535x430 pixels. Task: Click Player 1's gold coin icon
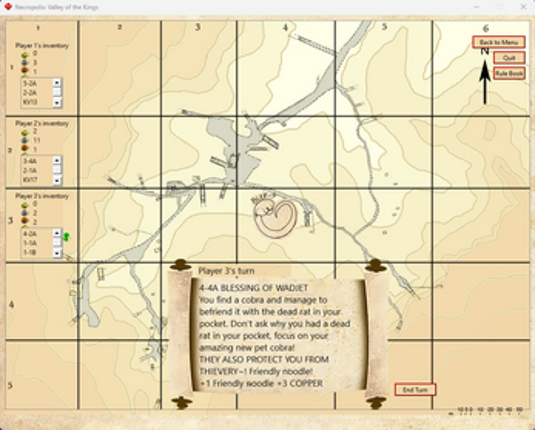coord(25,54)
